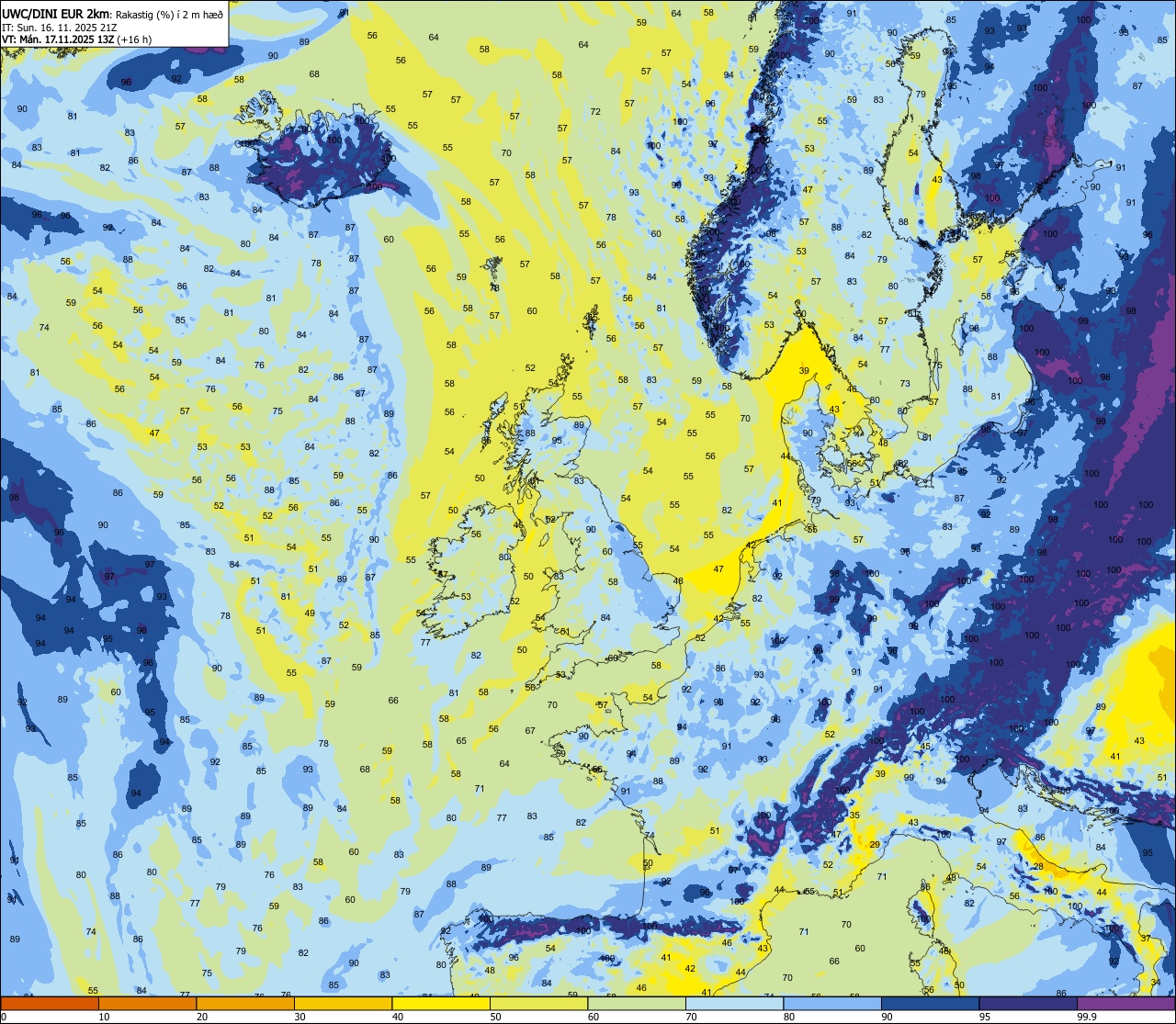Click the 60–70 yellow-green legend swatch
Viewport: 1176px width, 1024px height.
point(637,1003)
